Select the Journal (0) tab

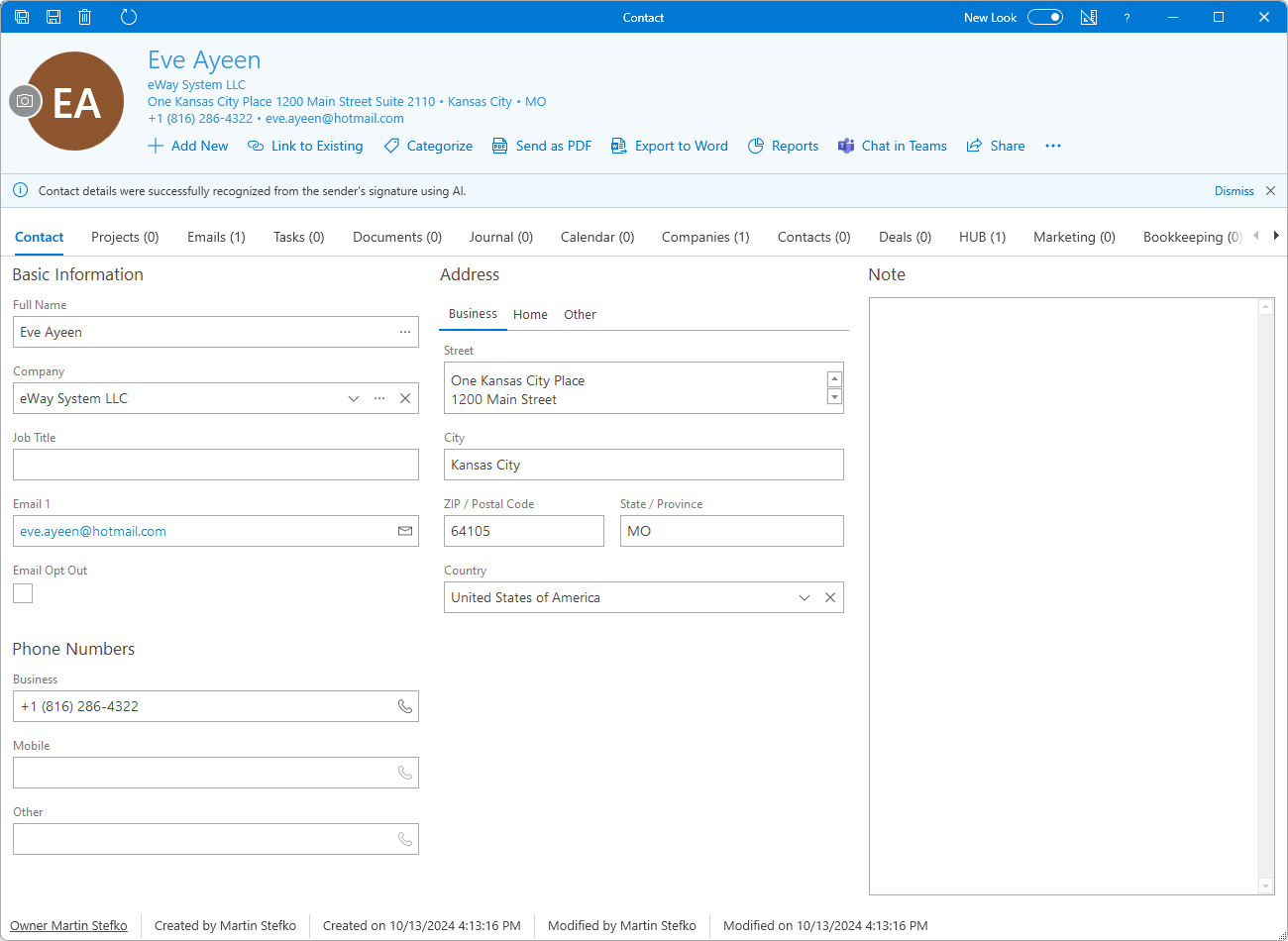(x=501, y=237)
